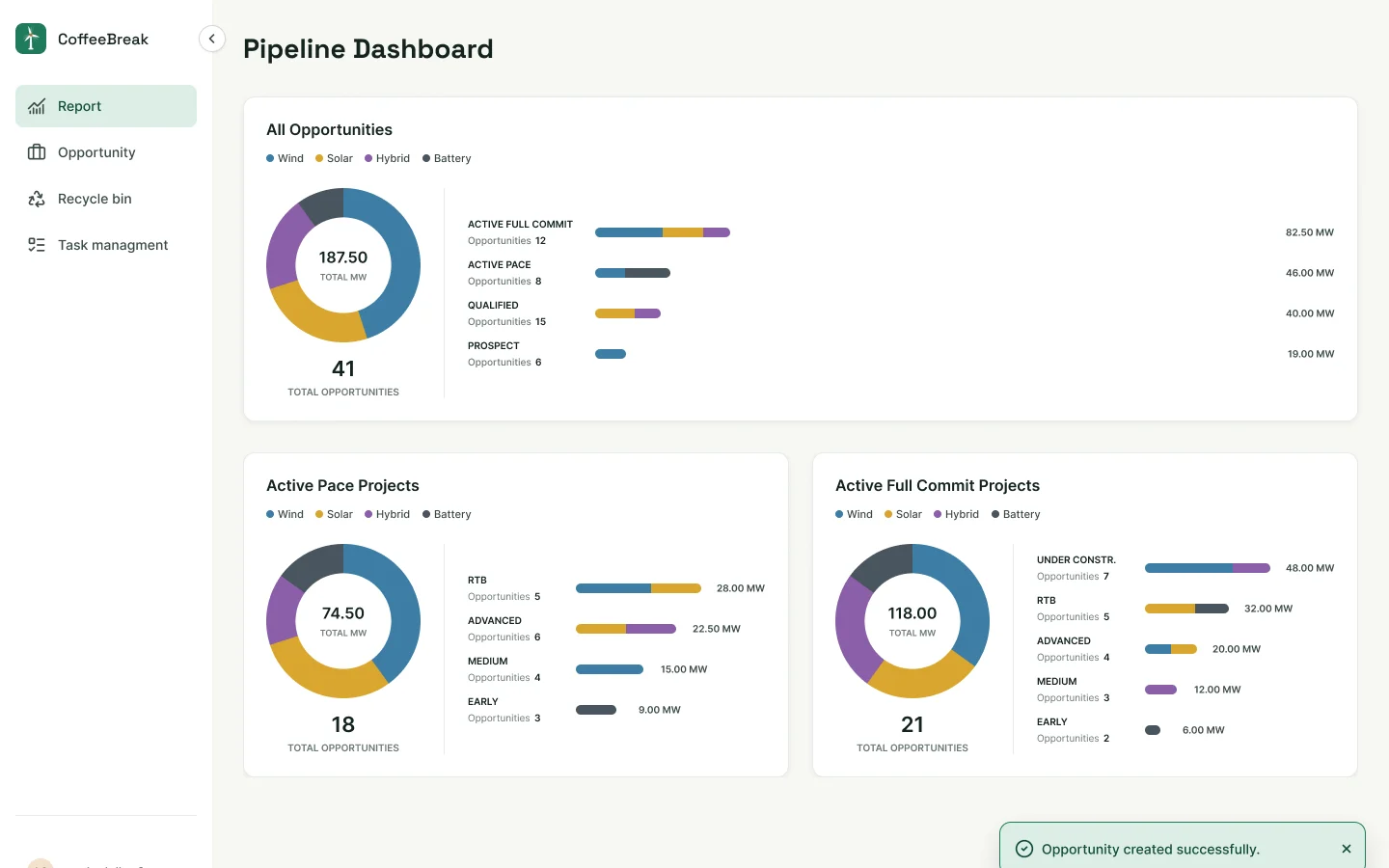
Task: Open Task managment via its checklist icon
Action: [37, 245]
